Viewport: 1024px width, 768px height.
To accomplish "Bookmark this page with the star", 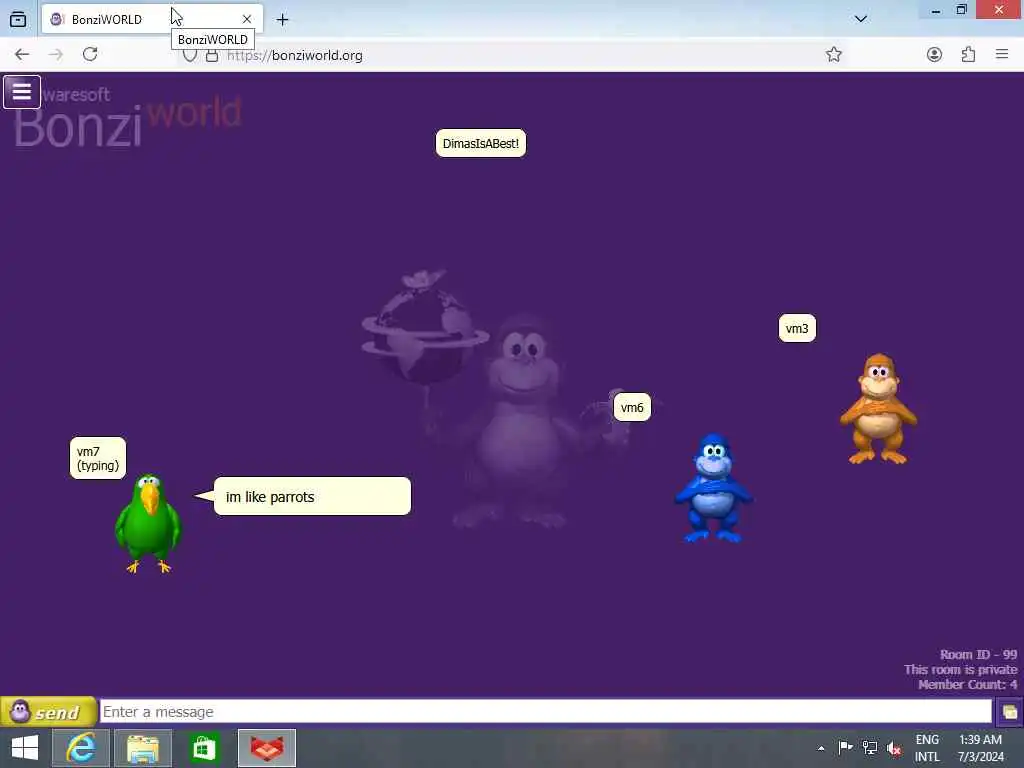I will (x=833, y=55).
